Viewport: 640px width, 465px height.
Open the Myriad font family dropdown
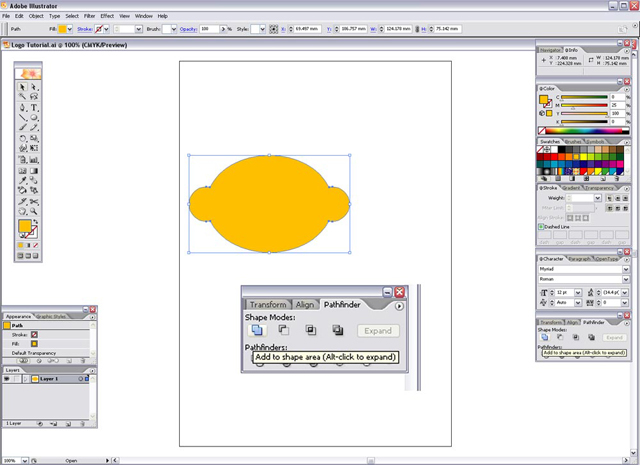pyautogui.click(x=626, y=269)
